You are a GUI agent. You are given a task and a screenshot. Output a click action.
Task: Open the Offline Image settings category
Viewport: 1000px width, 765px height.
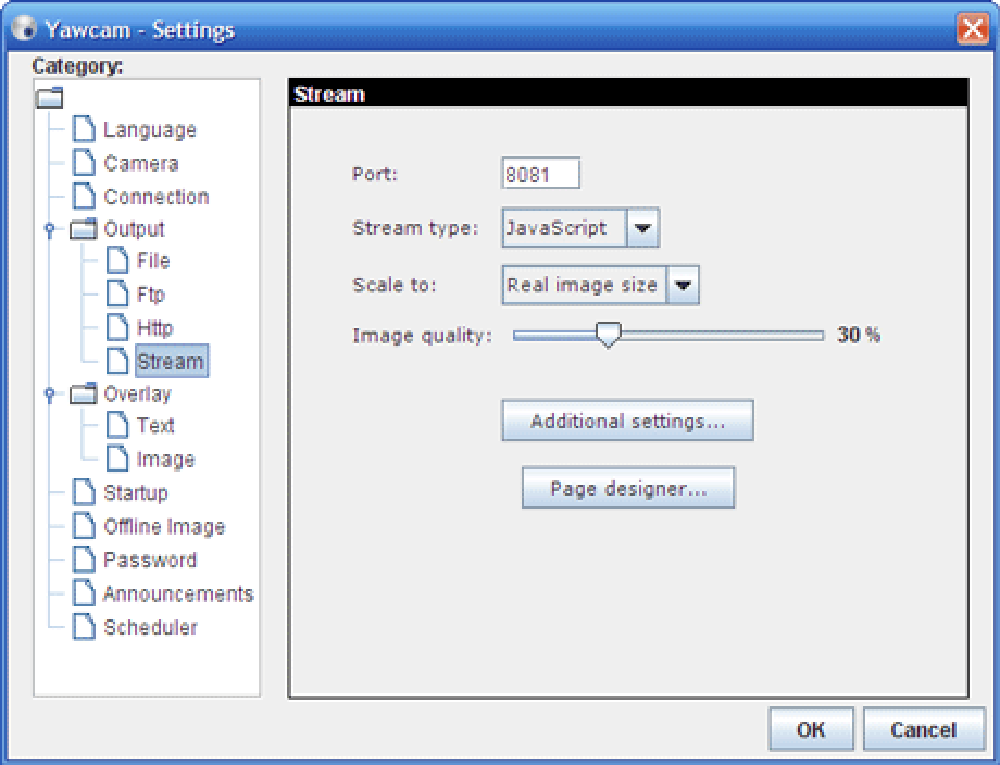(164, 527)
